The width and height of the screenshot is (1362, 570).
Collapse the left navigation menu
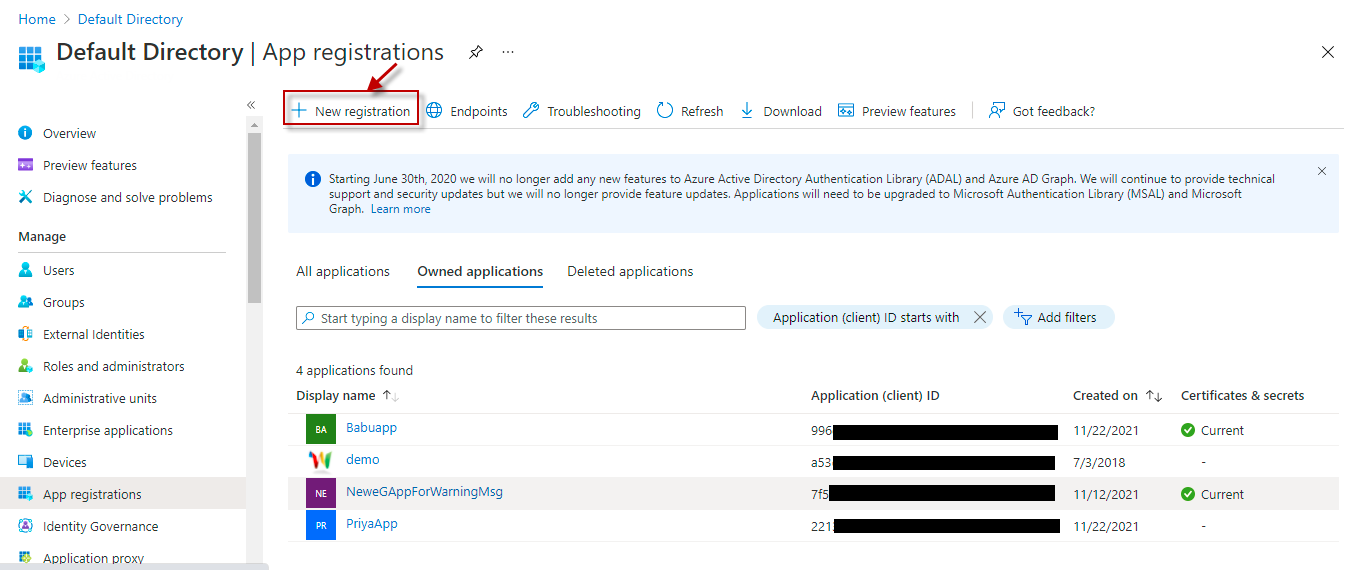(251, 105)
